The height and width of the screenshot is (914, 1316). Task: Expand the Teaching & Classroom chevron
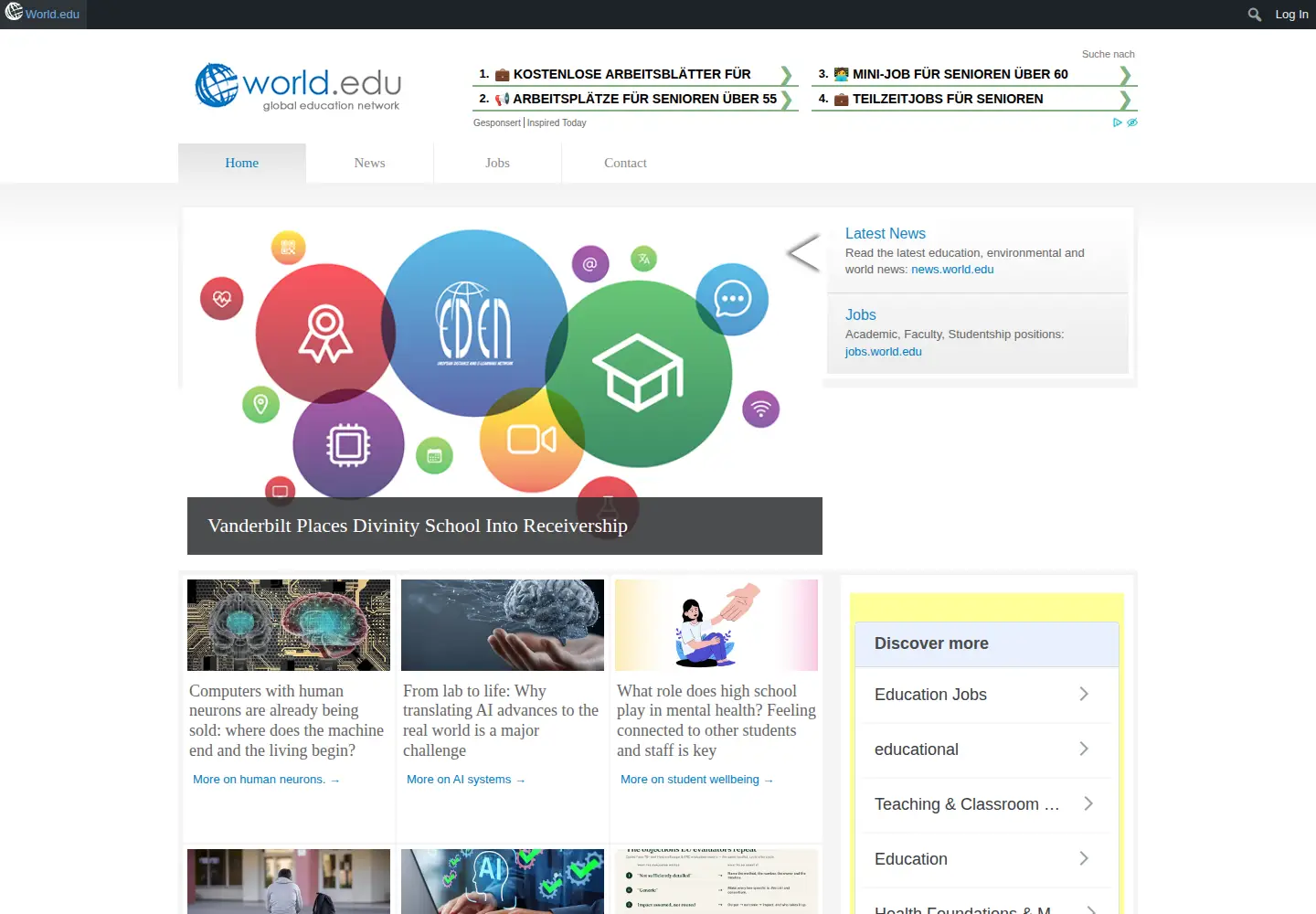pyautogui.click(x=1088, y=803)
